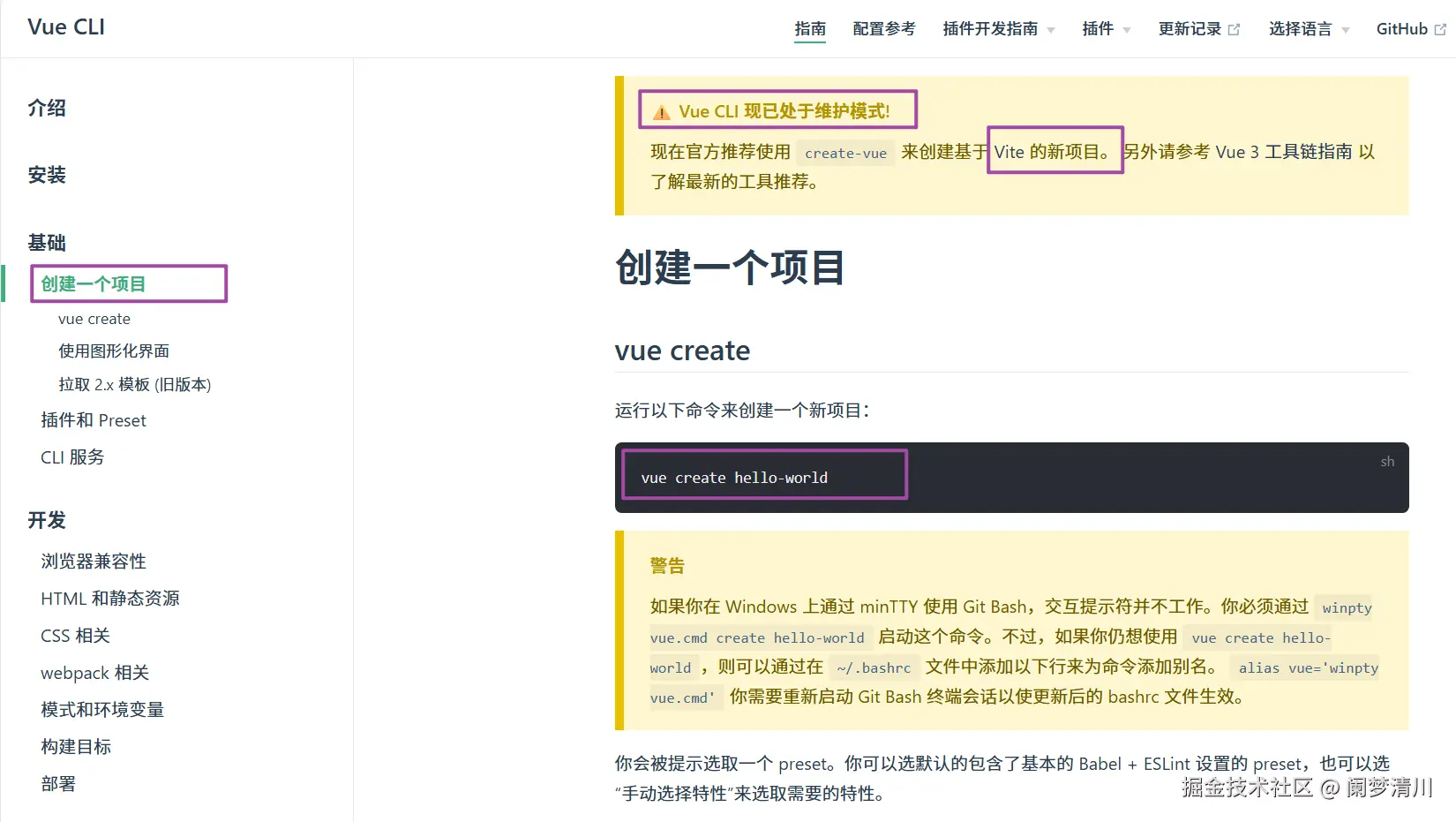
Task: Open CSS 相关 page
Action: pos(75,636)
